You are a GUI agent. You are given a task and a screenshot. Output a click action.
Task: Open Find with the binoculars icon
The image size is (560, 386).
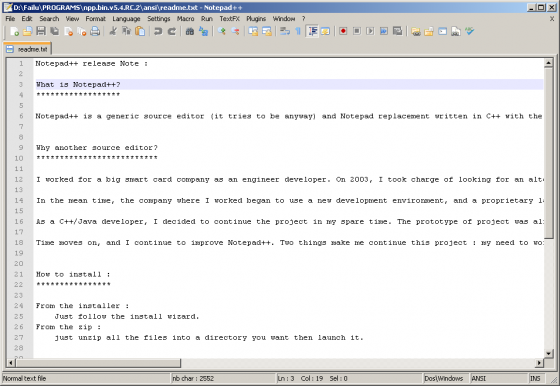click(x=190, y=31)
